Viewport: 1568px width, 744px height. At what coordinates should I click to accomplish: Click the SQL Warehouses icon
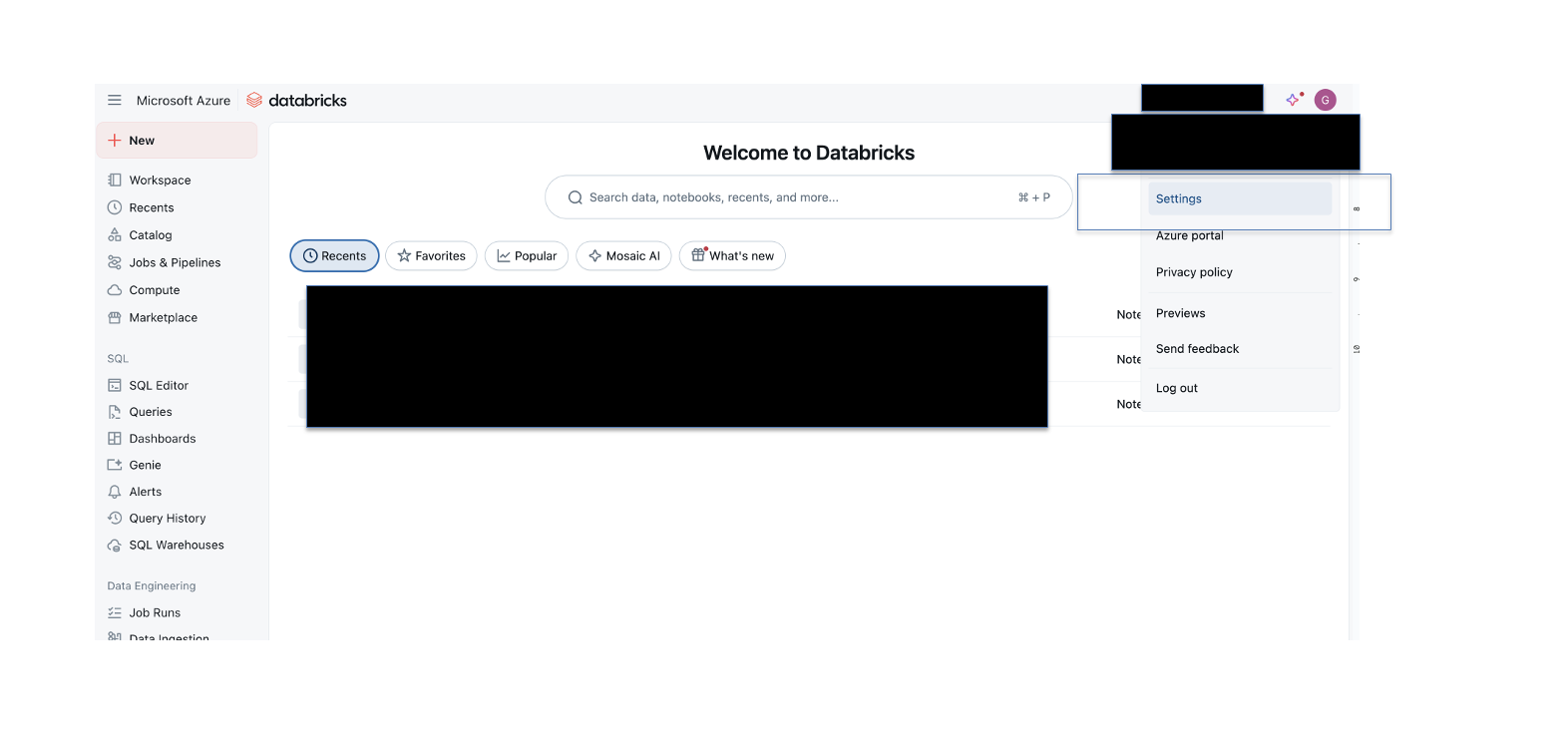(115, 546)
